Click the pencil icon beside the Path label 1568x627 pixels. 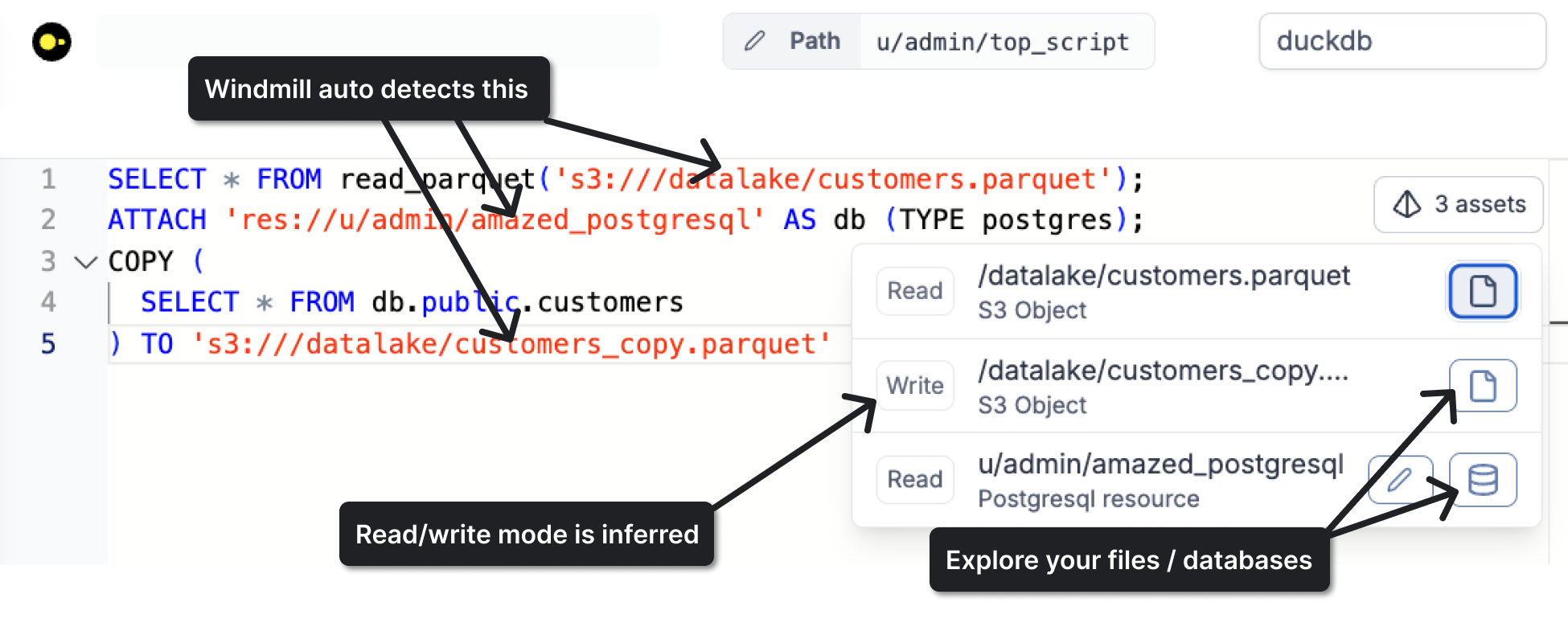[754, 41]
